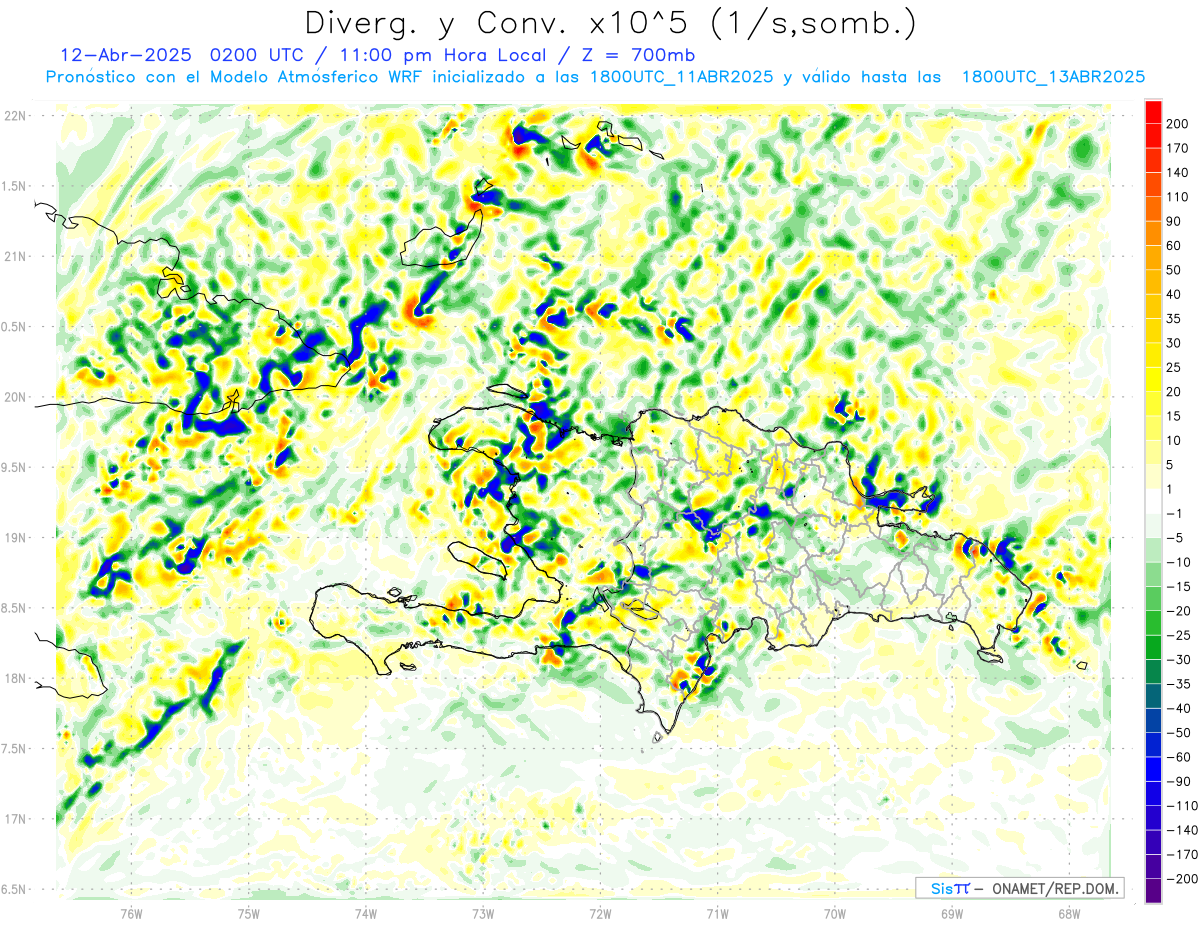Click the dark red swatch above 200
This screenshot has width=1200, height=927.
1153,112
